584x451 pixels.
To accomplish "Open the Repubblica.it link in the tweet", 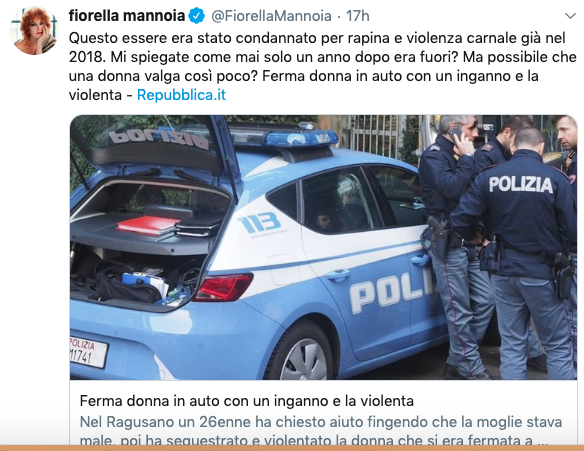I will point(181,95).
